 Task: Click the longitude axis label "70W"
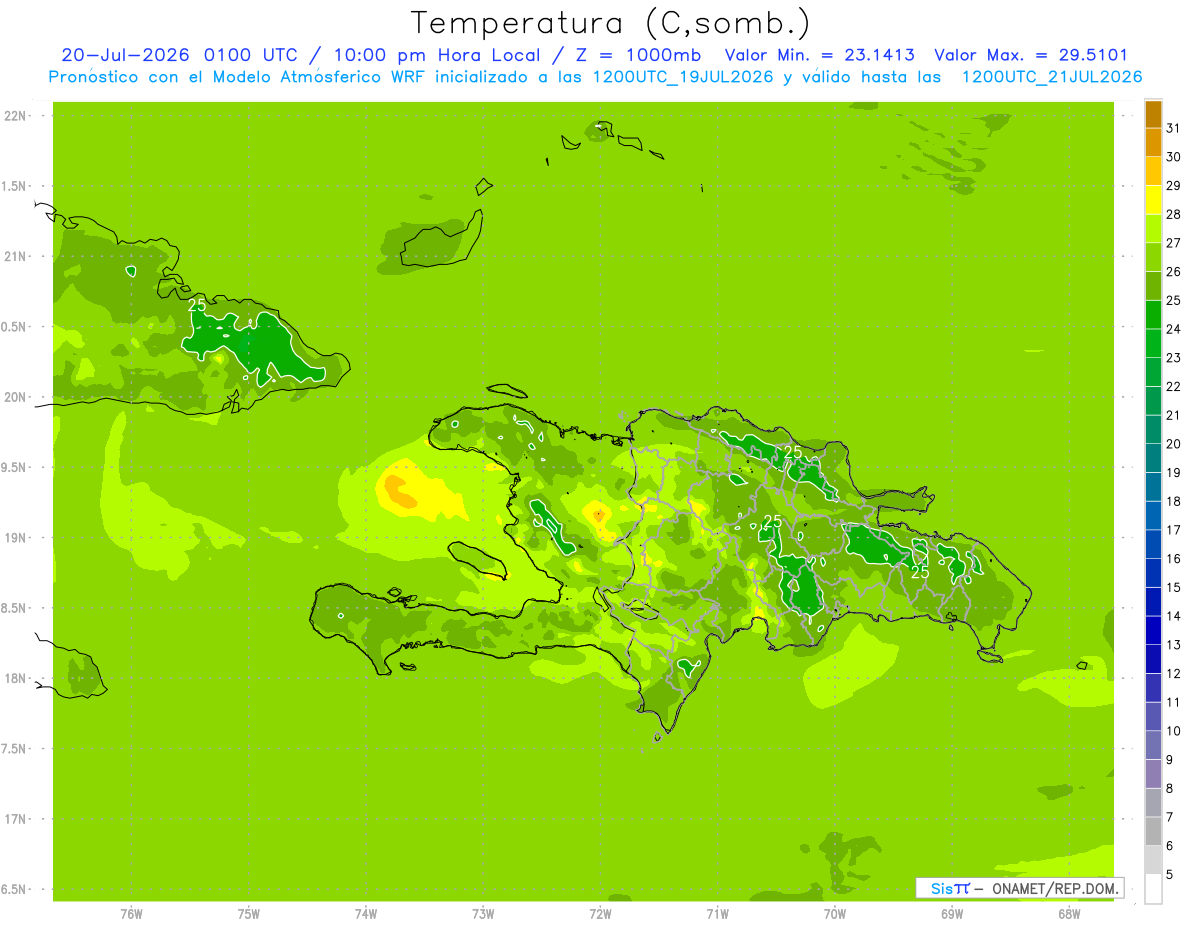click(835, 913)
